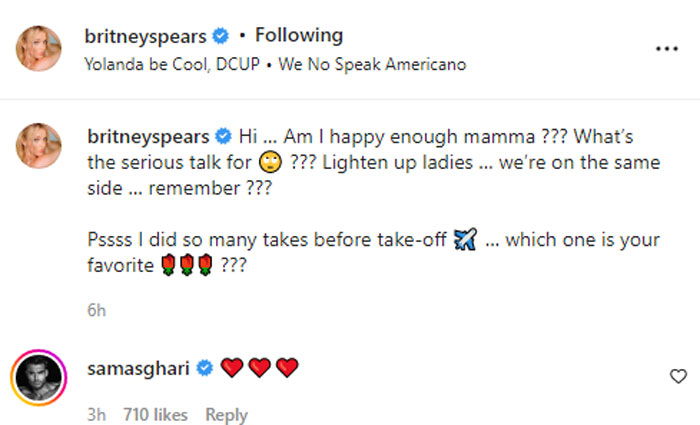View the 710 likes on the comment

pos(155,414)
